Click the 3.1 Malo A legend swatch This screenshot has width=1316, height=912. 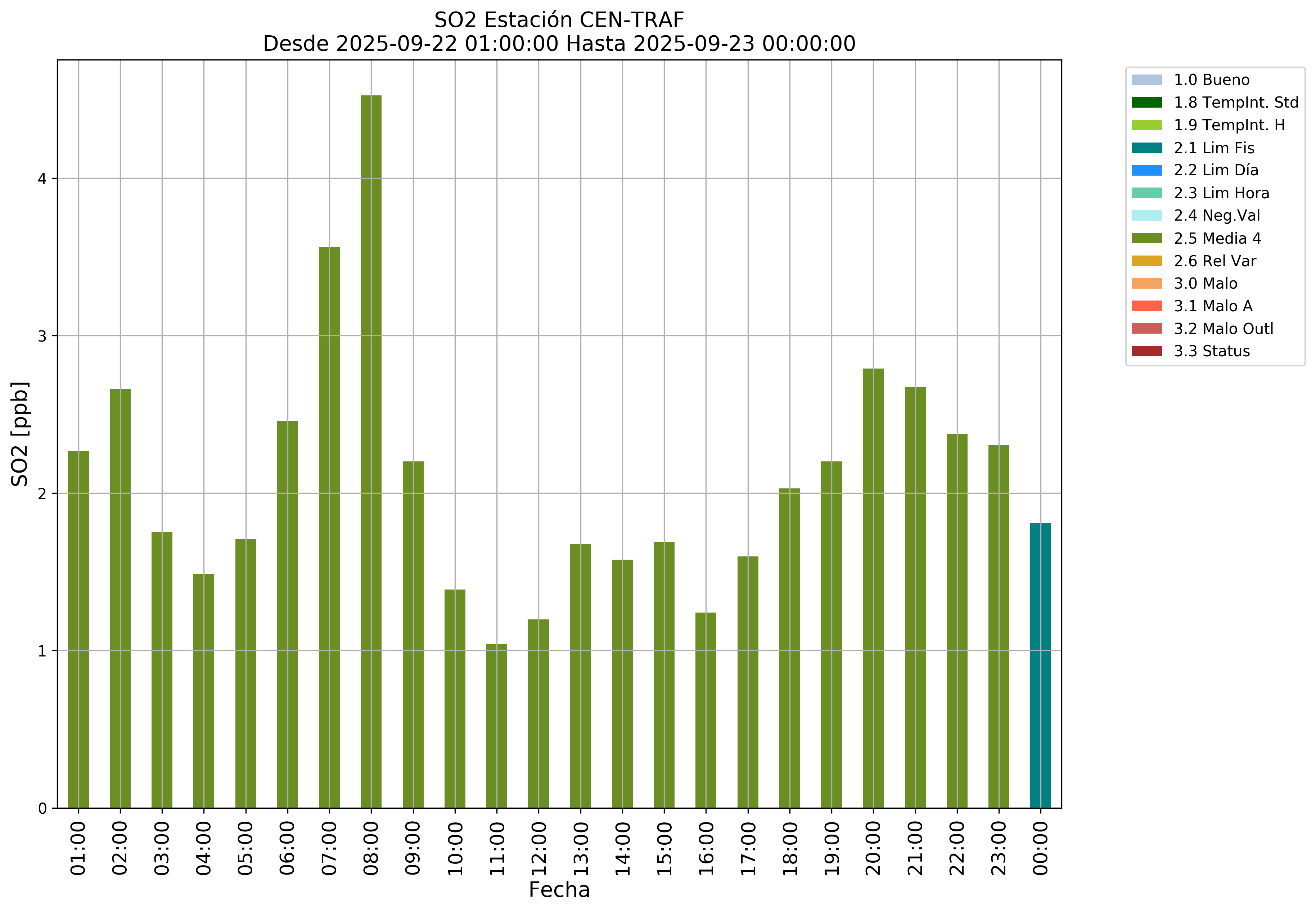1146,306
